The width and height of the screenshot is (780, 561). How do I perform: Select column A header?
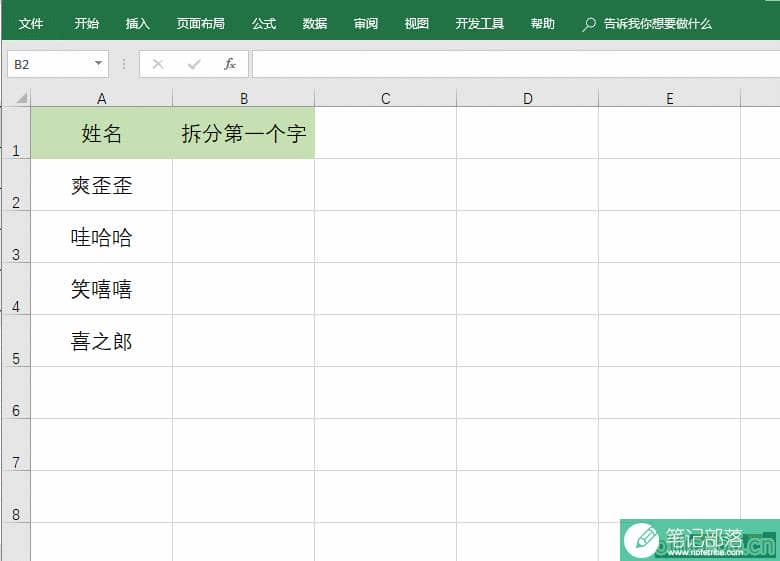[x=101, y=98]
